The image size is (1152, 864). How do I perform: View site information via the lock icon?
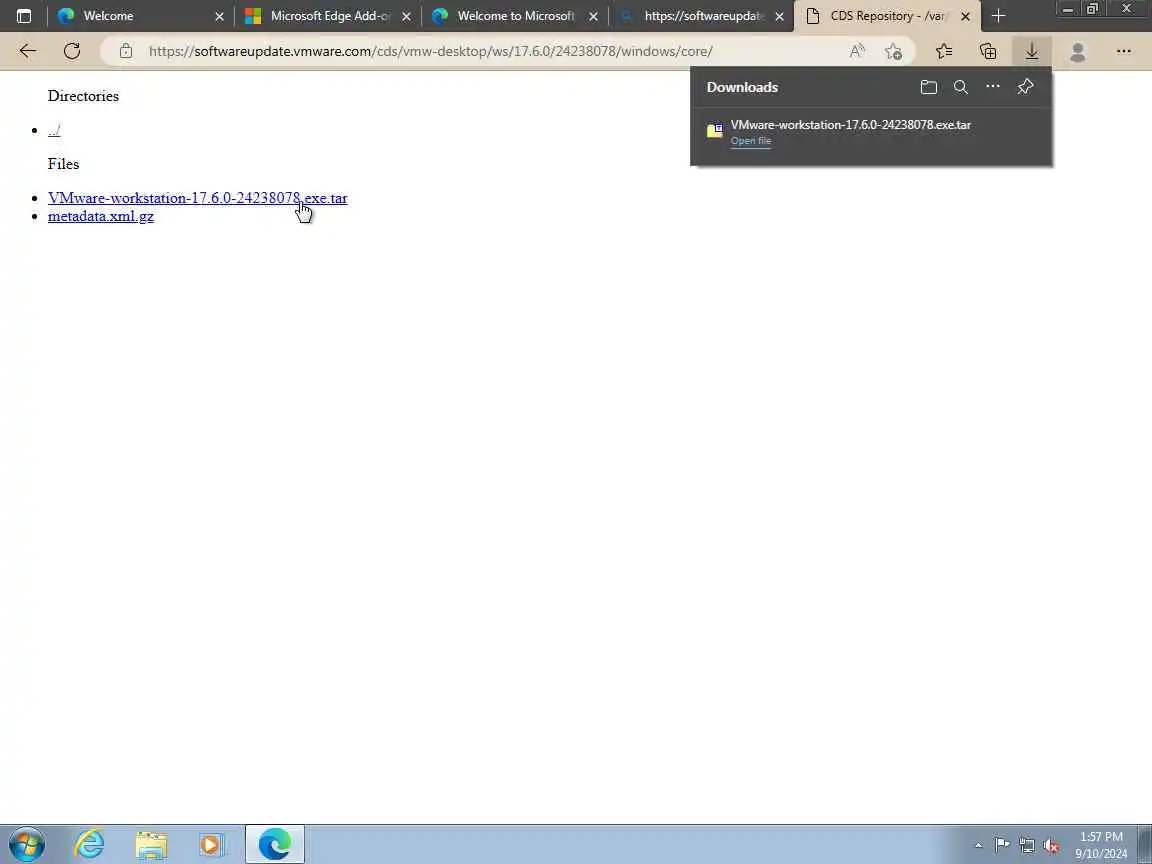tap(126, 51)
